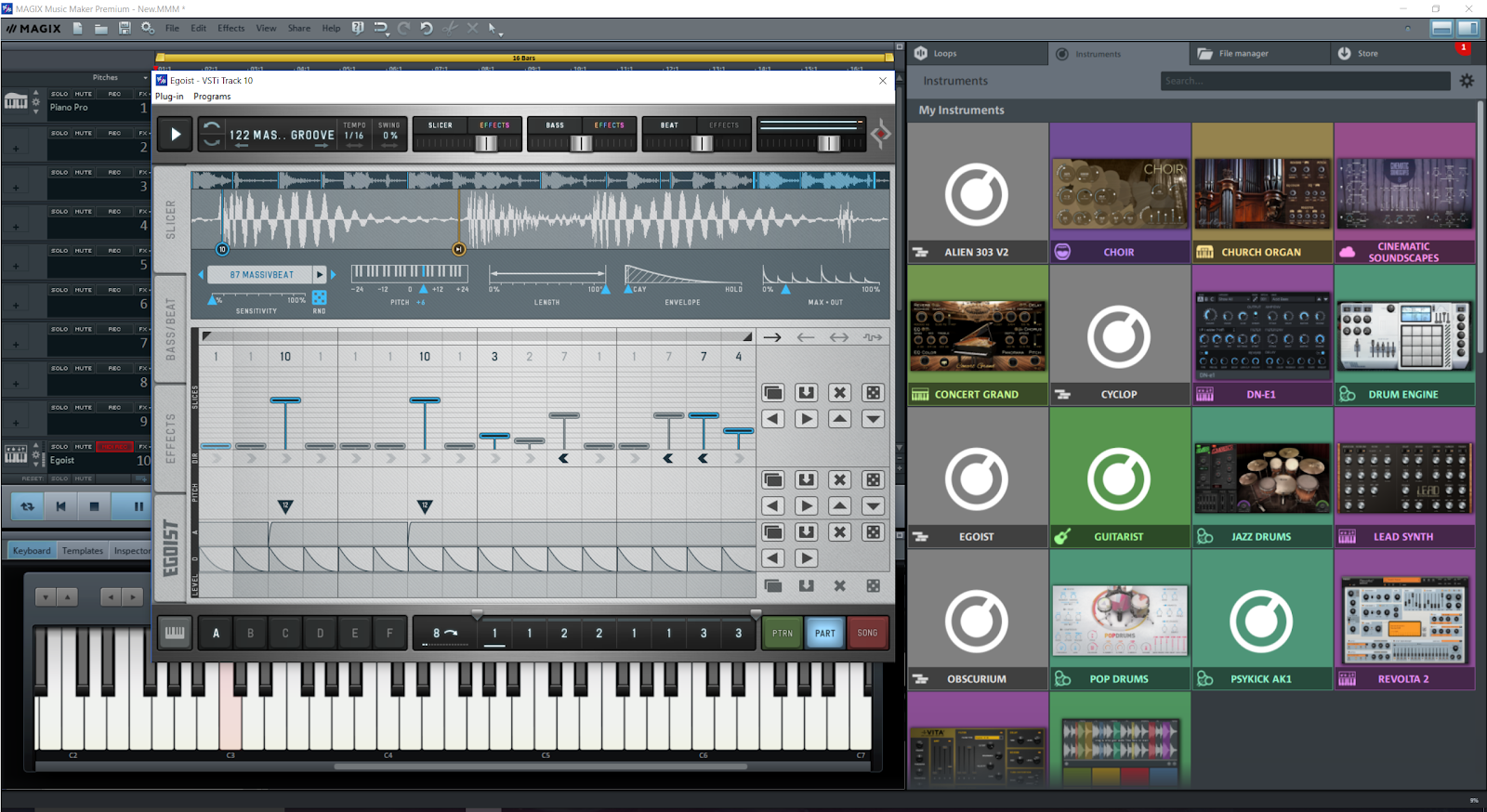The width and height of the screenshot is (1487, 812).
Task: Adjust the SLICER volume slider knob
Action: click(x=485, y=143)
